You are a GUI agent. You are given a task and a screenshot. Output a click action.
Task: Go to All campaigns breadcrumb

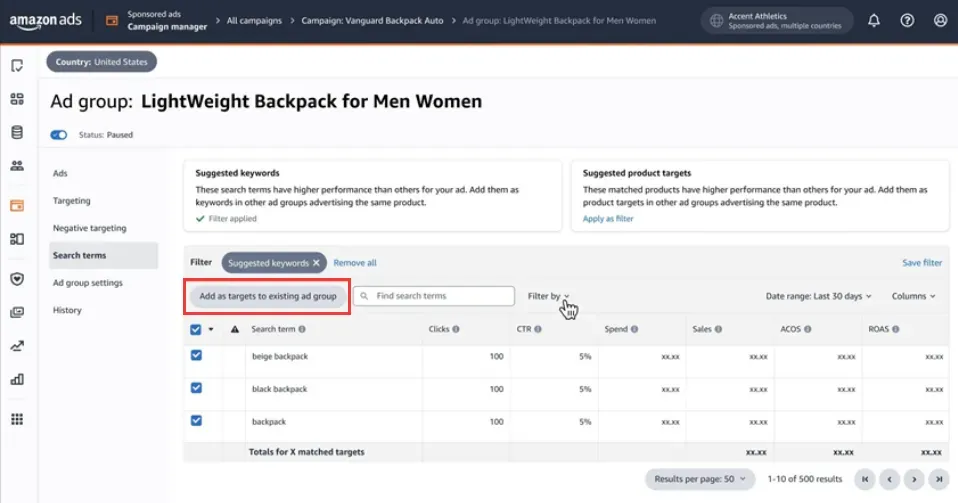[x=254, y=21]
